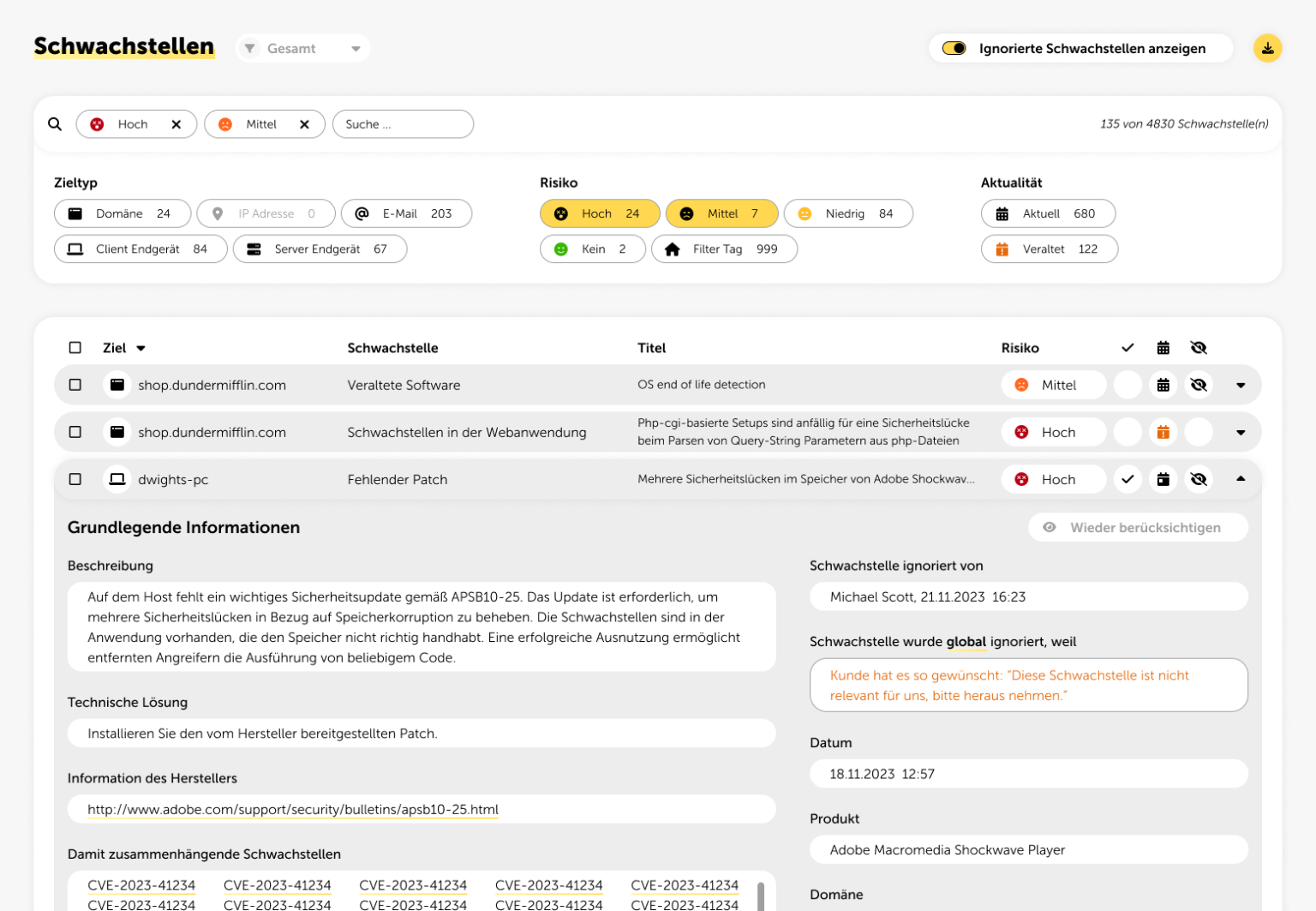Remove the Hoch filter chip
1316x911 pixels.
[176, 124]
